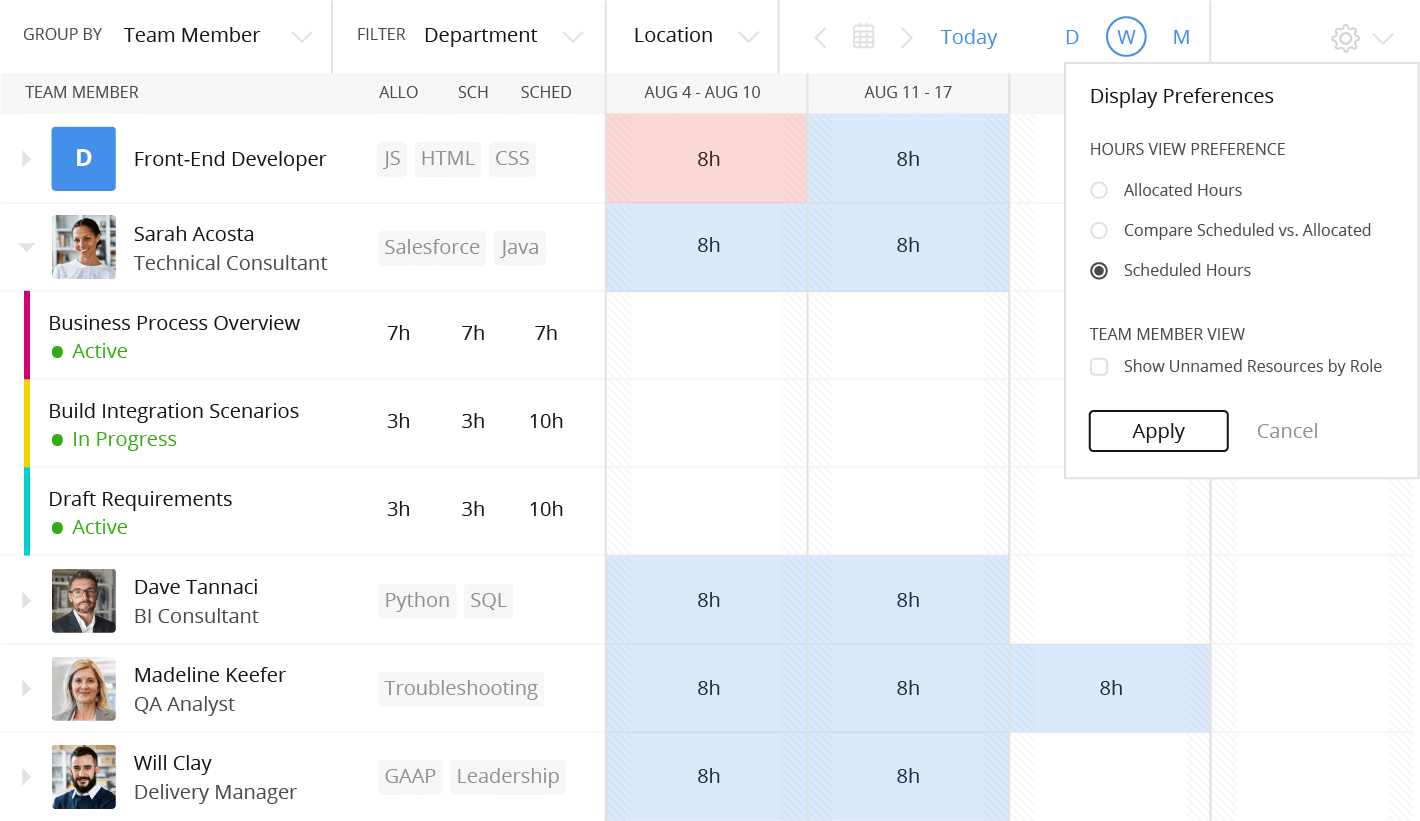Open the calendar date picker icon
1420x821 pixels.
(x=863, y=37)
